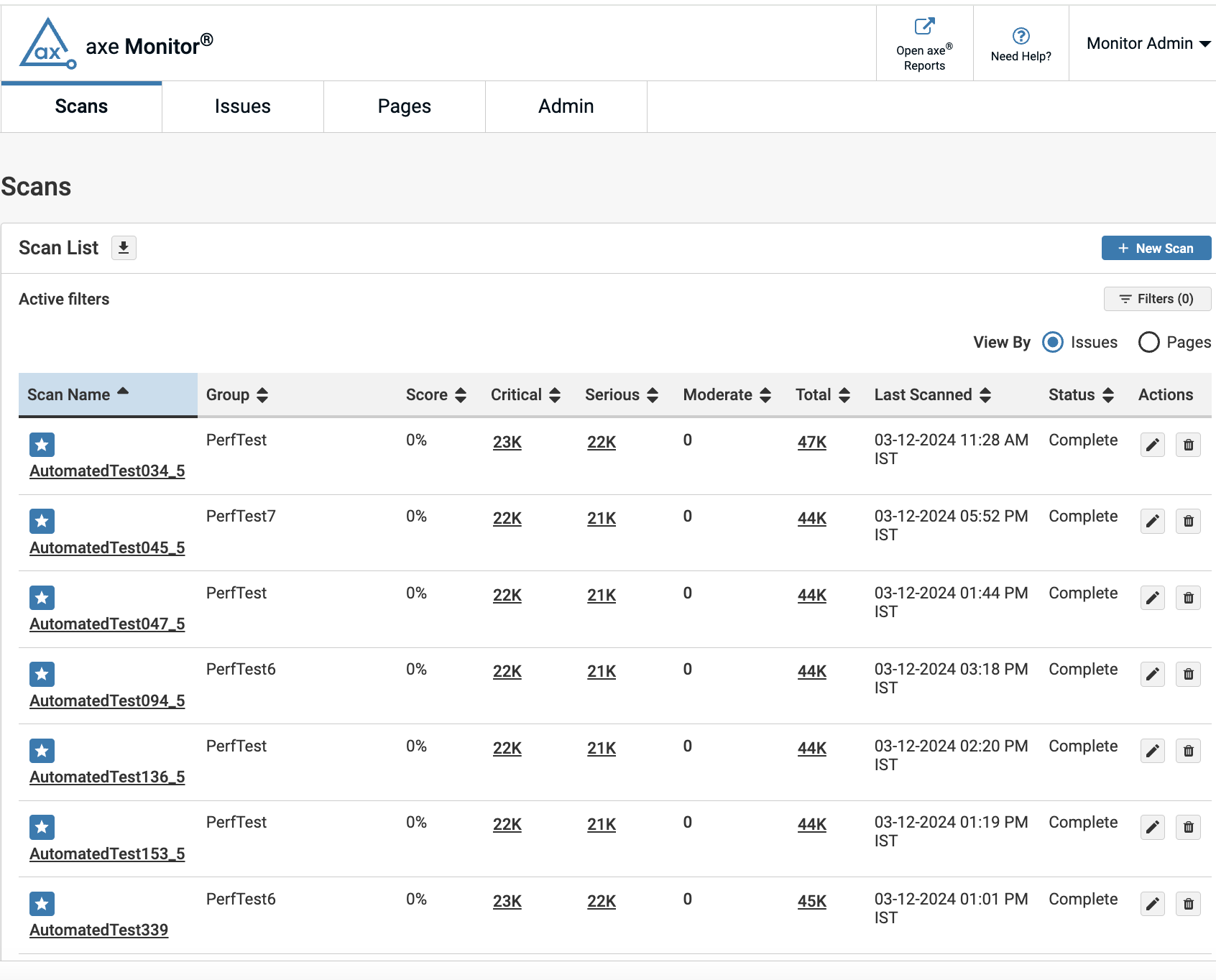Delete the AutomatedTest045_5 scan via trash icon
This screenshot has width=1216, height=980.
tap(1188, 521)
